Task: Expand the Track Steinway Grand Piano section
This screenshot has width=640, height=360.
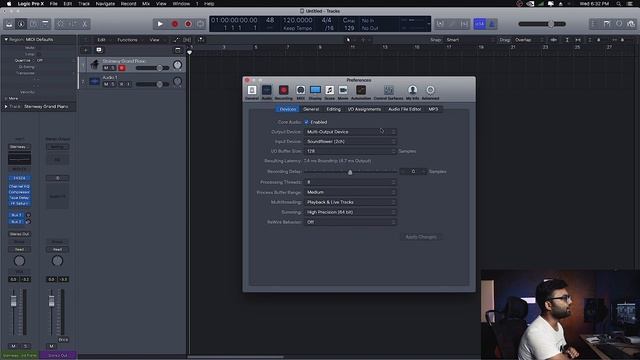Action: coord(6,107)
